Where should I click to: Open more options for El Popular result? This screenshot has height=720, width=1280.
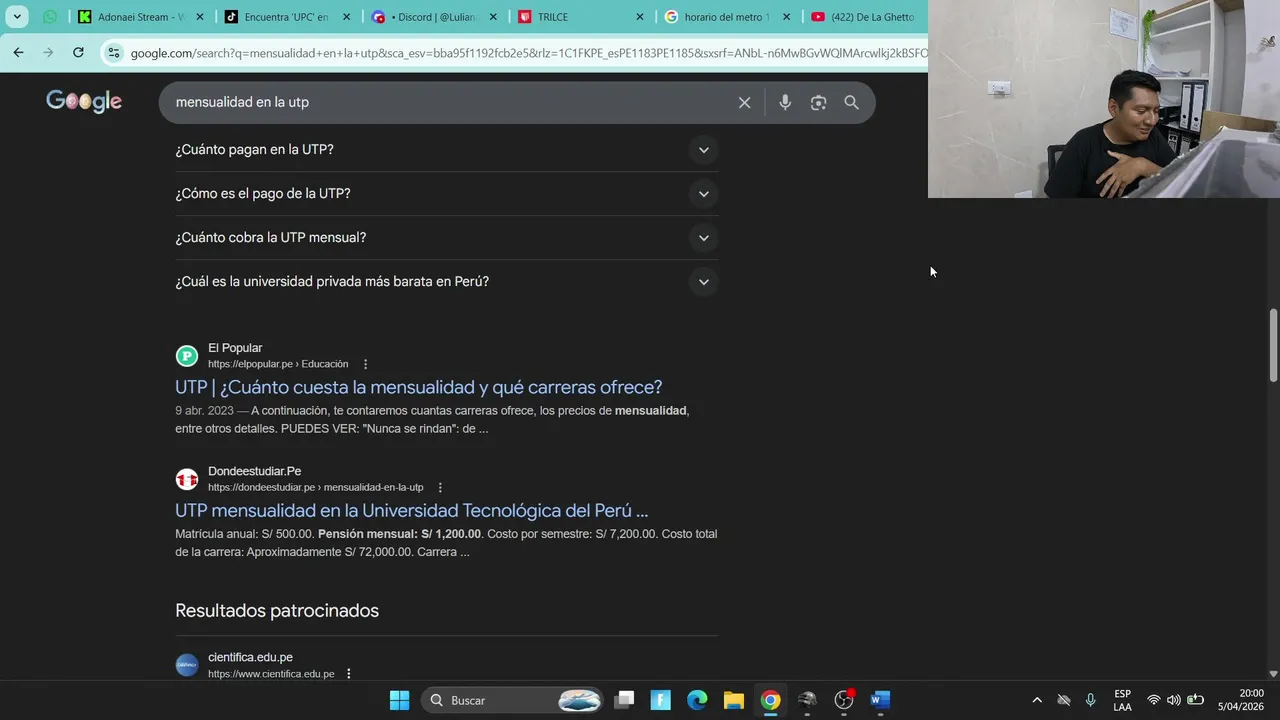click(365, 364)
